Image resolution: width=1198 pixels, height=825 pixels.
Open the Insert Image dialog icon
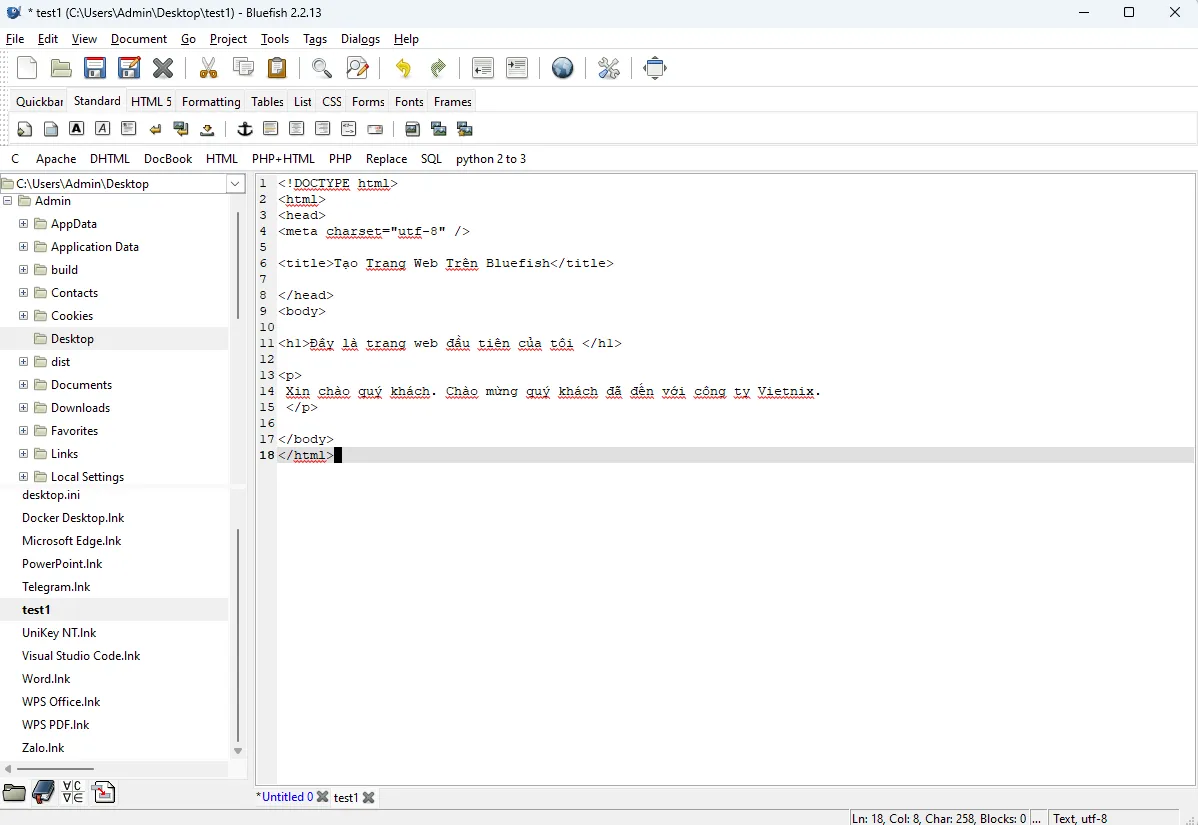412,128
